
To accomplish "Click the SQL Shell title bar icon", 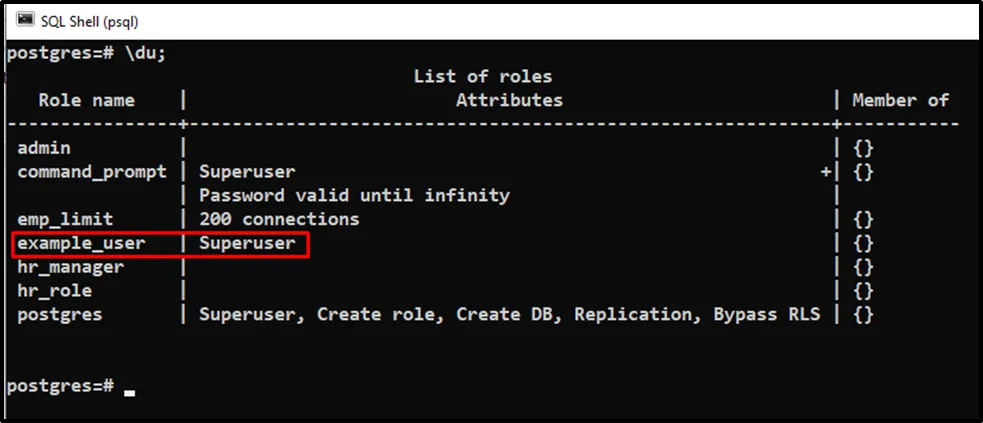I will tap(25, 20).
